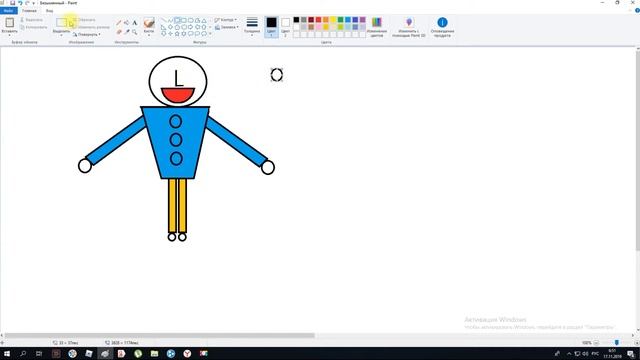The height and width of the screenshot is (360, 640).
Task: Open the shape Fill dropdown
Action: click(227, 27)
